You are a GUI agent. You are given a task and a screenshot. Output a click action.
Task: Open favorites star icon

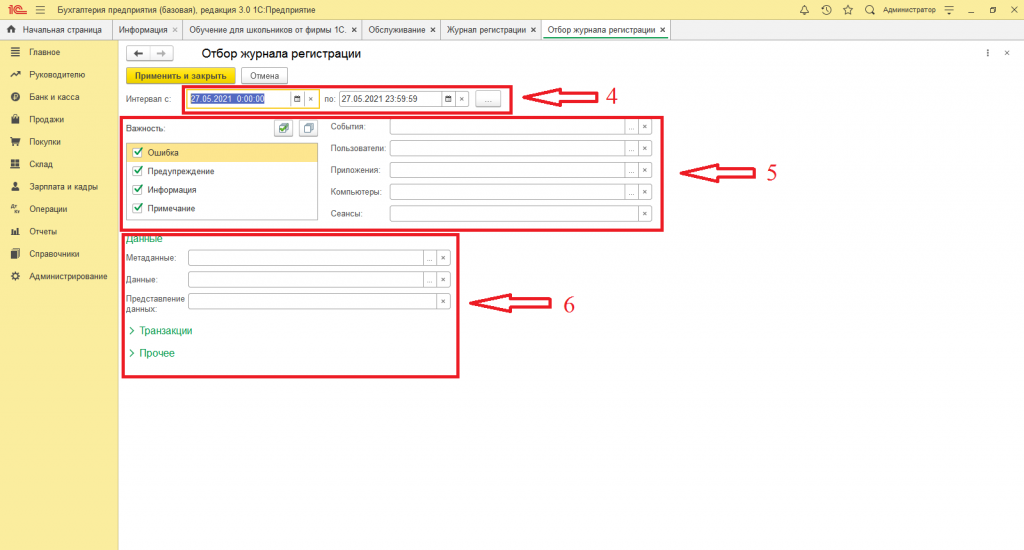[848, 10]
